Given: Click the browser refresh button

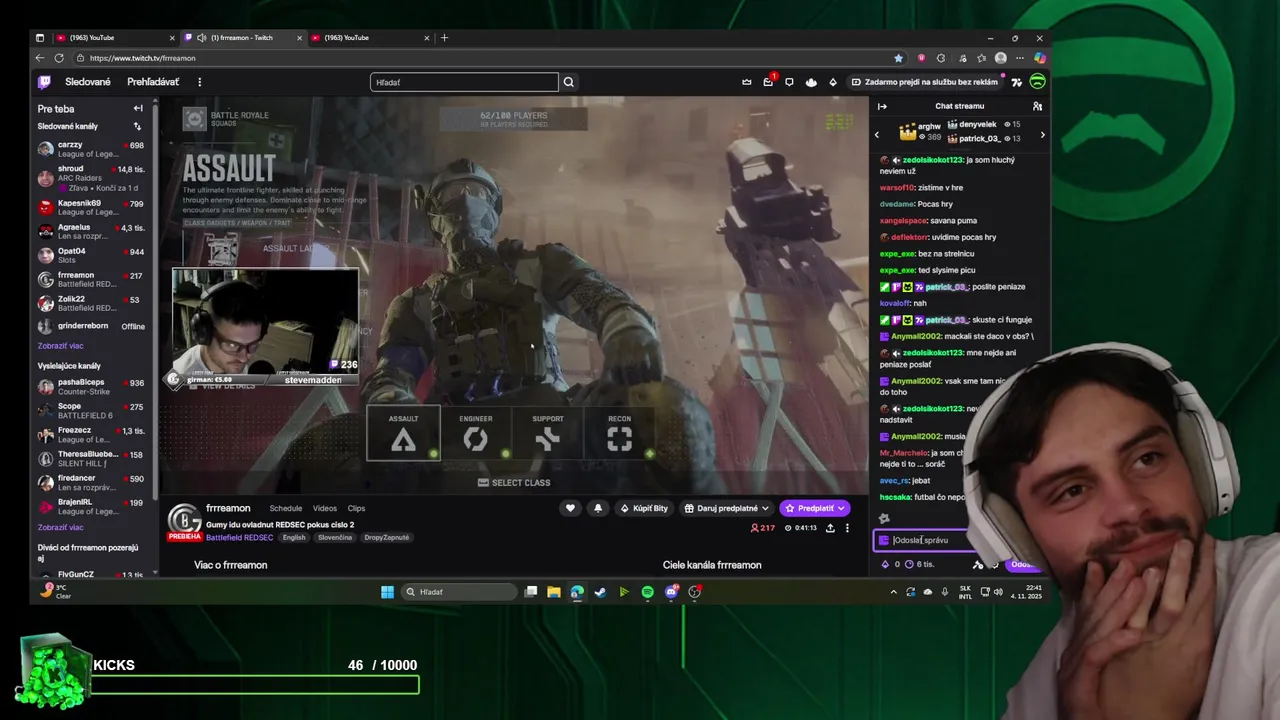Looking at the screenshot, I should coord(59,58).
